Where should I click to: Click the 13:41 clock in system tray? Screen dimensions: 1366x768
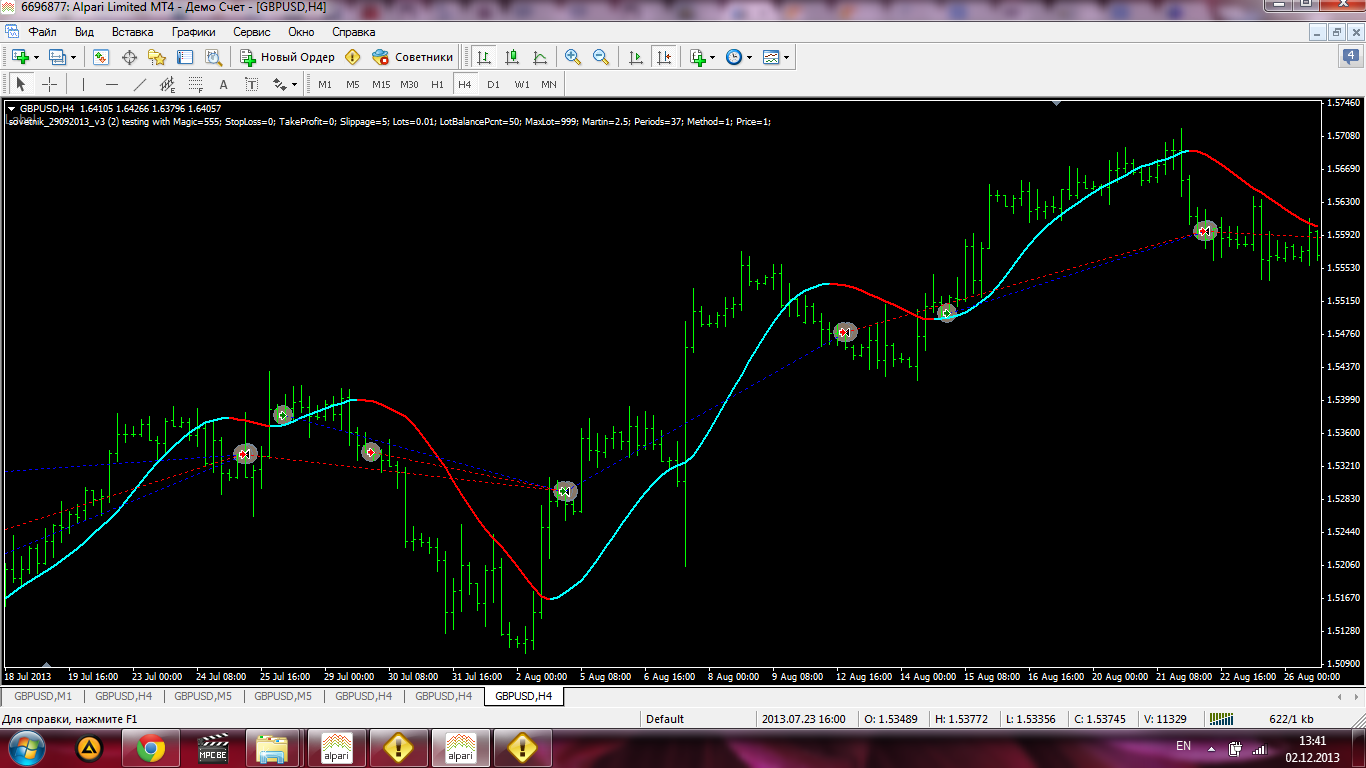click(x=1311, y=740)
